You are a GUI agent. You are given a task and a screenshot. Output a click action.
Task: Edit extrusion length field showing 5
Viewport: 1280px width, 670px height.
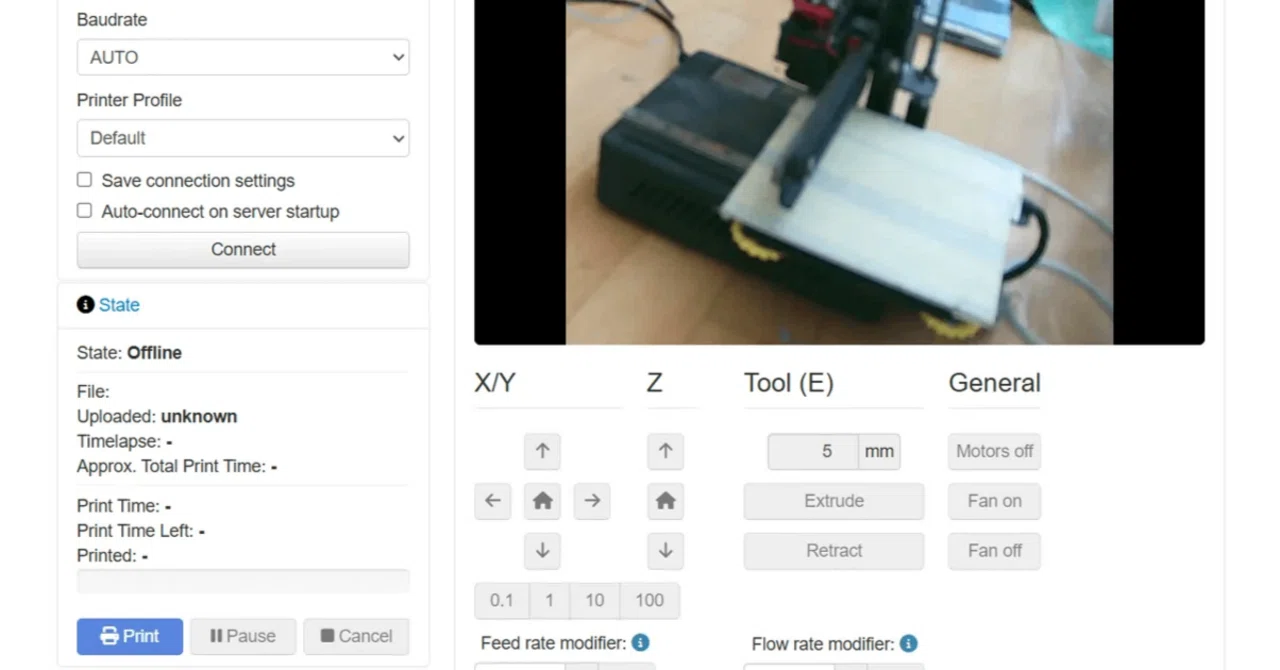[x=813, y=451]
